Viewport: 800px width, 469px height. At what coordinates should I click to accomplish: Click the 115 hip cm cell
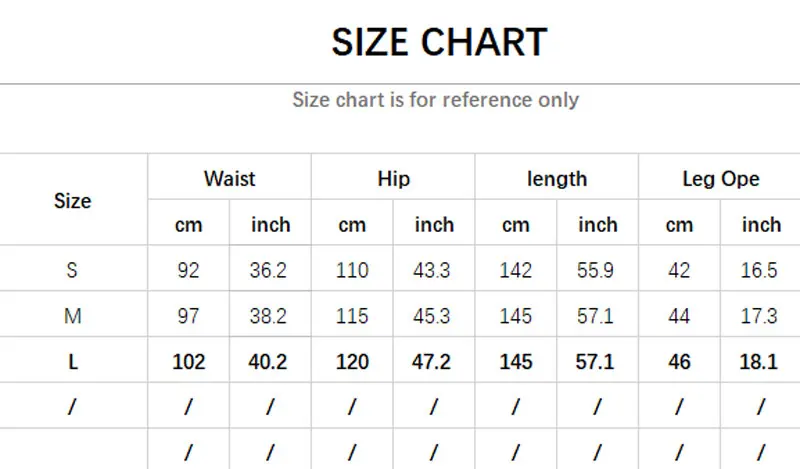tap(352, 316)
